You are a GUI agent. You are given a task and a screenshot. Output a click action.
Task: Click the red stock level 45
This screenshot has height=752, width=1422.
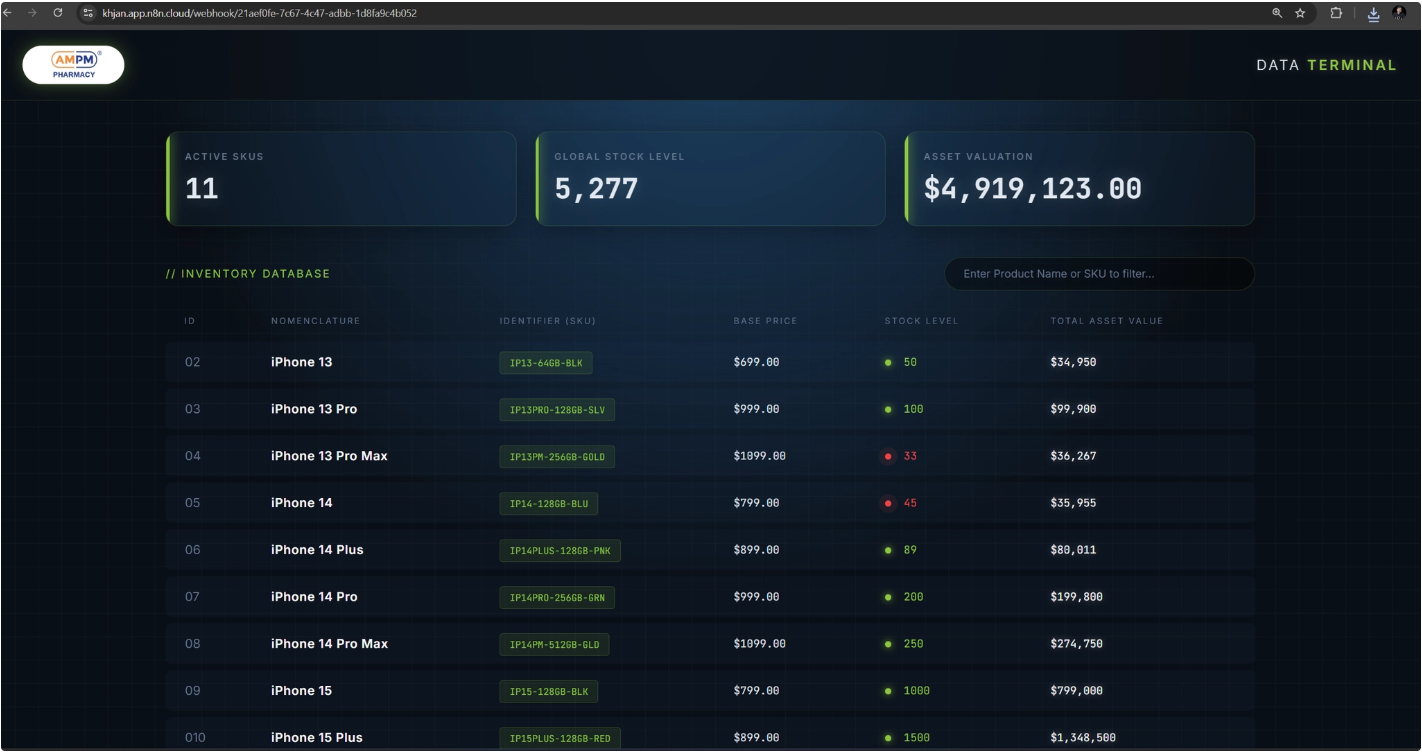click(910, 503)
